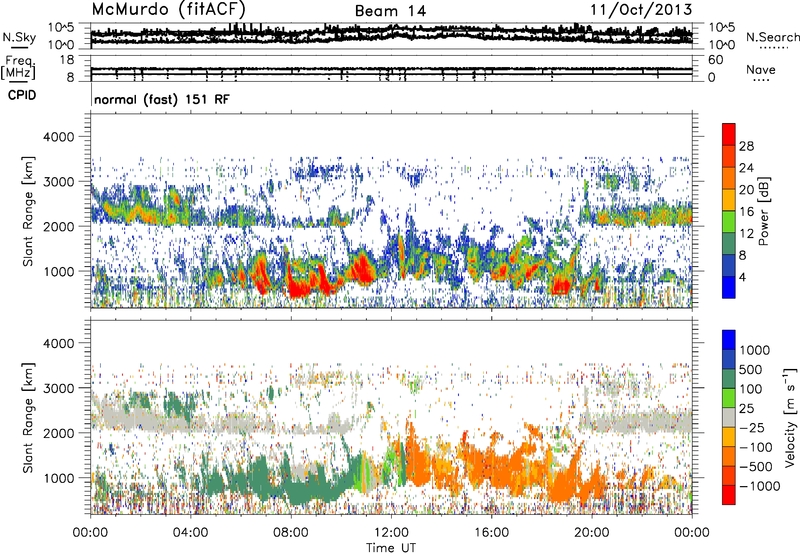Click the '20:00' time tick label
Viewport: 800px width, 554px height.
click(592, 533)
